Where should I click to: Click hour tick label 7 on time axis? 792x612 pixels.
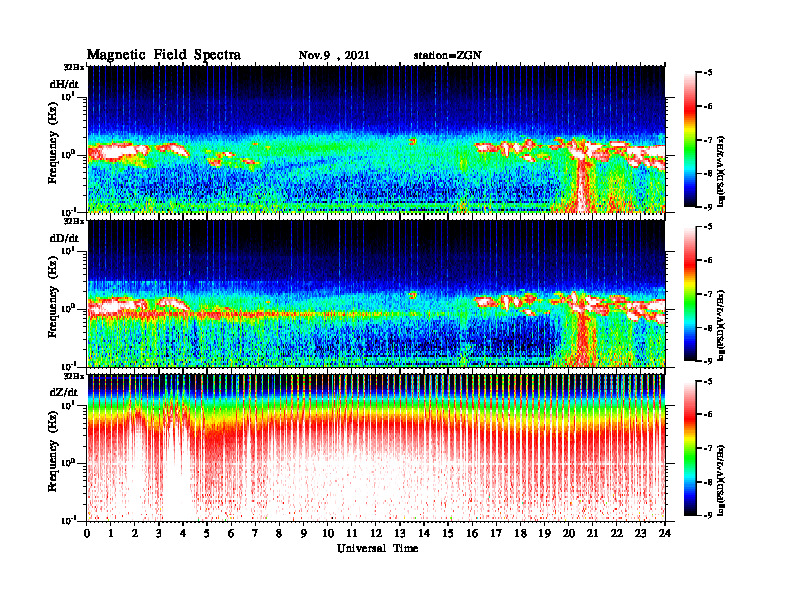point(255,533)
